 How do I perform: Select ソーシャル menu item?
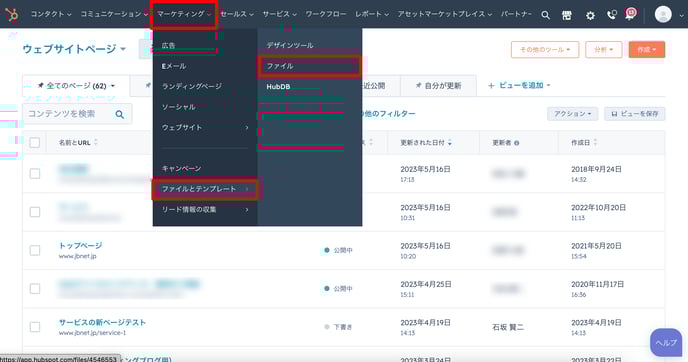click(179, 107)
